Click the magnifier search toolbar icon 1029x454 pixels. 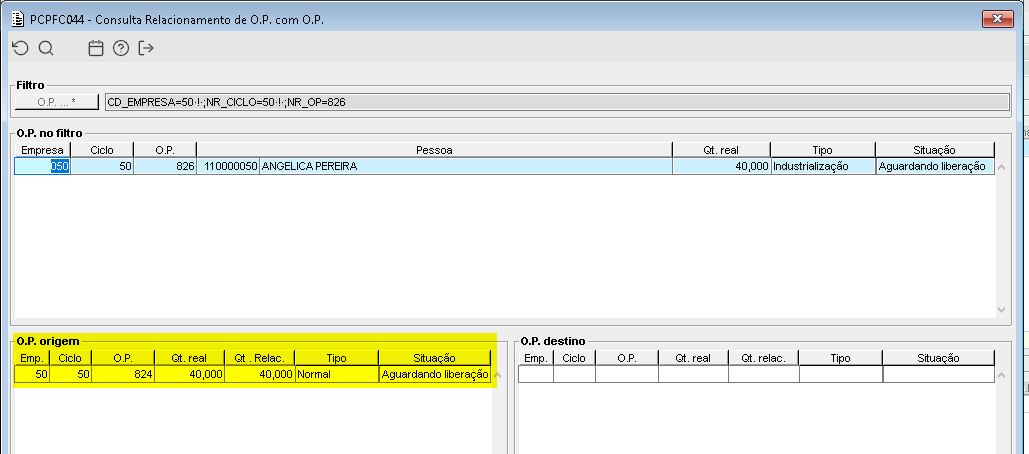pos(45,48)
